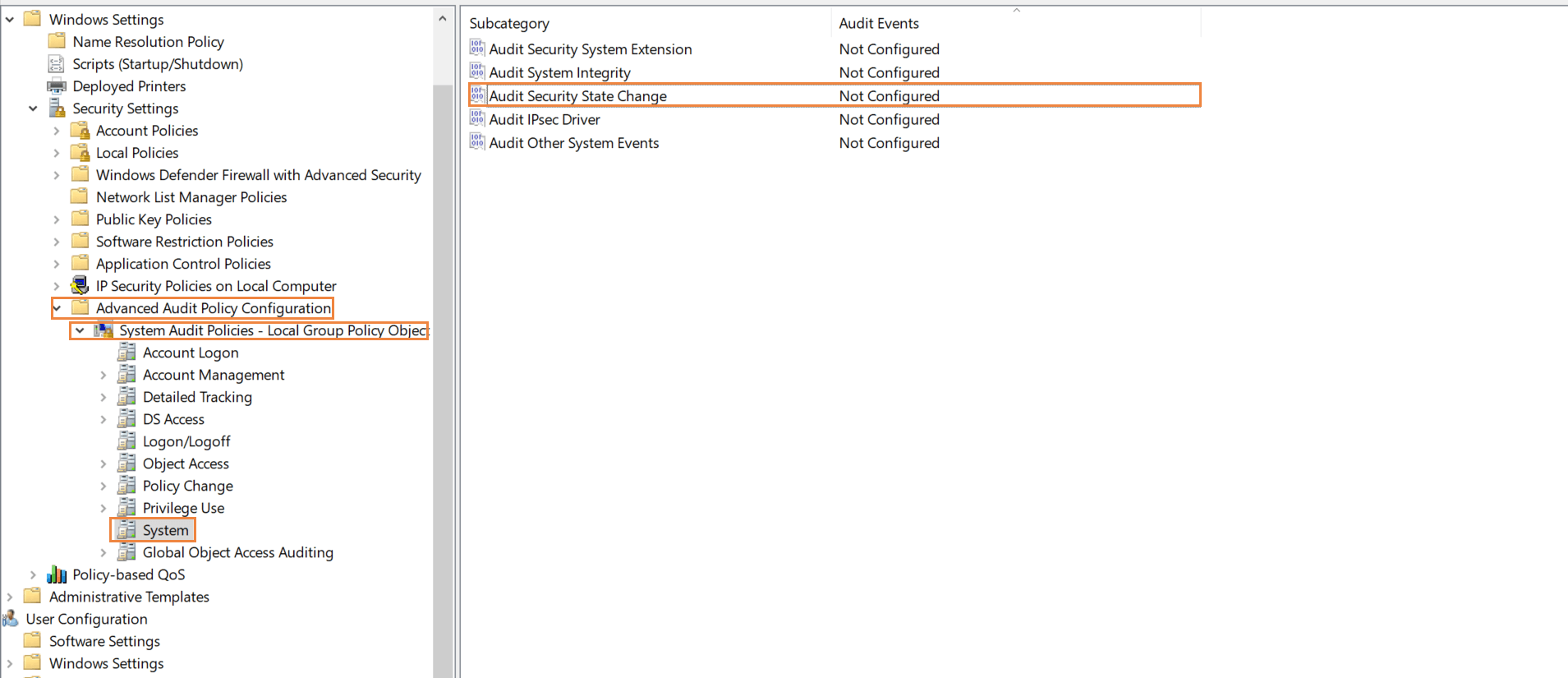Click the Account Logon category icon
Screen dimensions: 1568x678
point(126,352)
